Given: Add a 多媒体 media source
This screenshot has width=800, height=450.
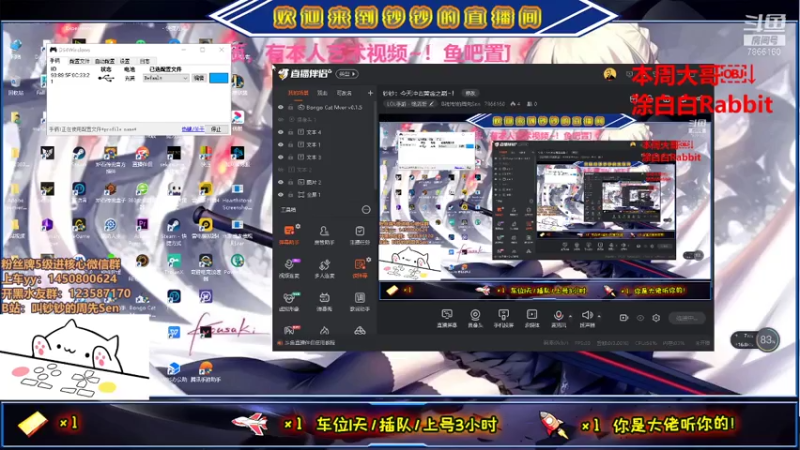Looking at the screenshot, I should coord(532,318).
